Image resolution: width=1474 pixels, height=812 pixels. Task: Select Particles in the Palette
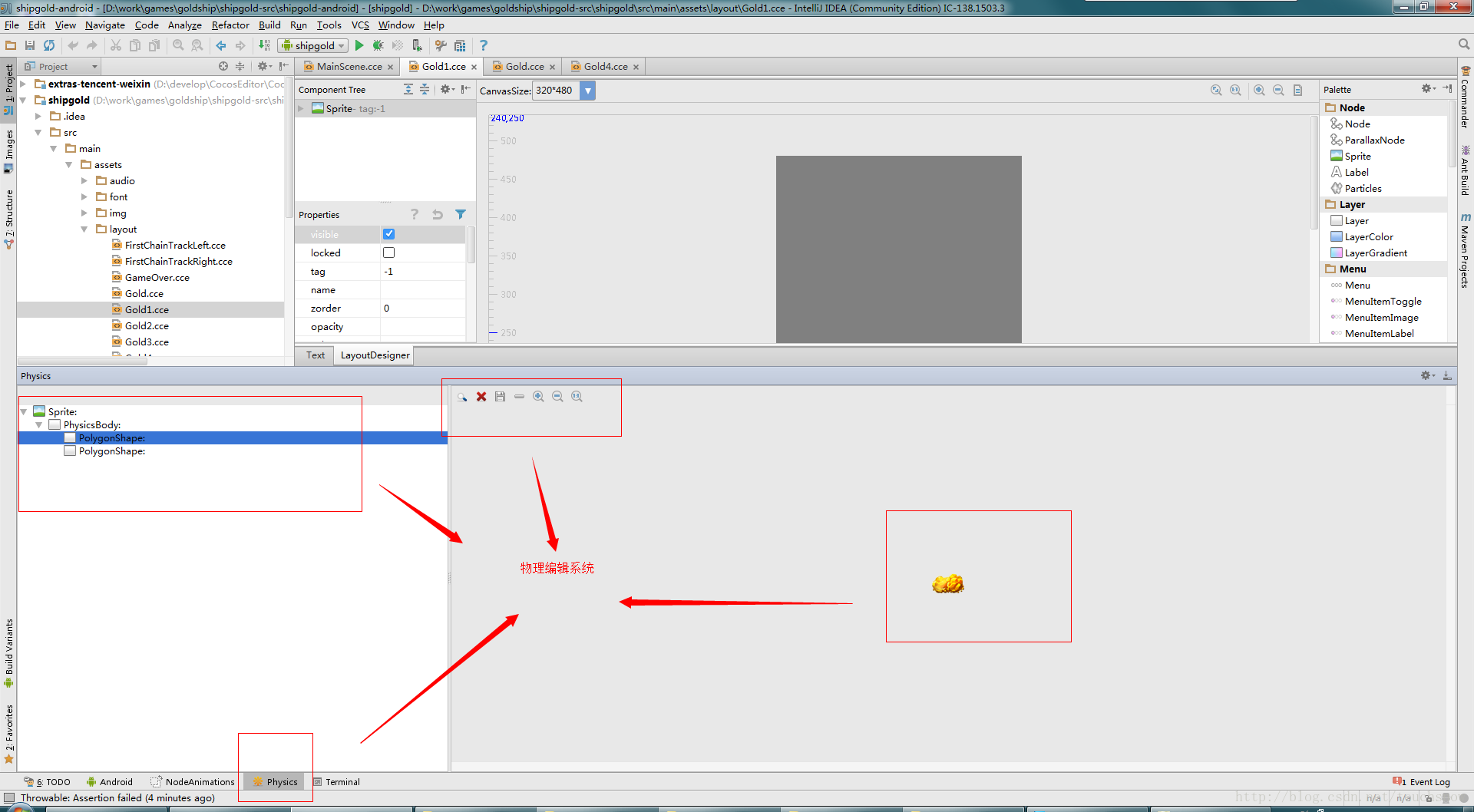1363,189
